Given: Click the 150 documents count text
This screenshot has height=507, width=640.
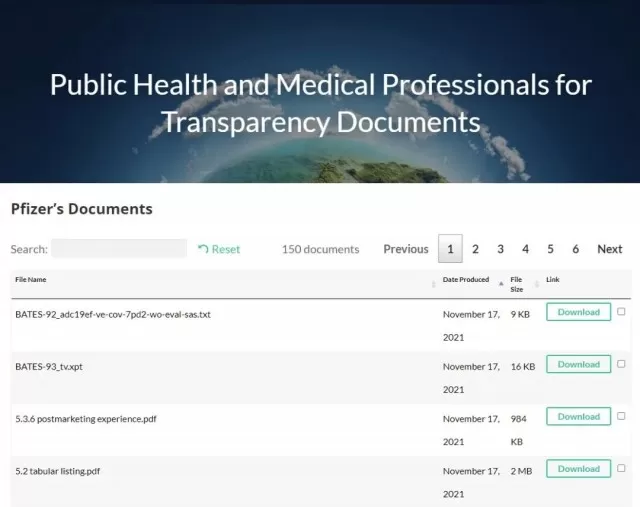Looking at the screenshot, I should click(320, 249).
